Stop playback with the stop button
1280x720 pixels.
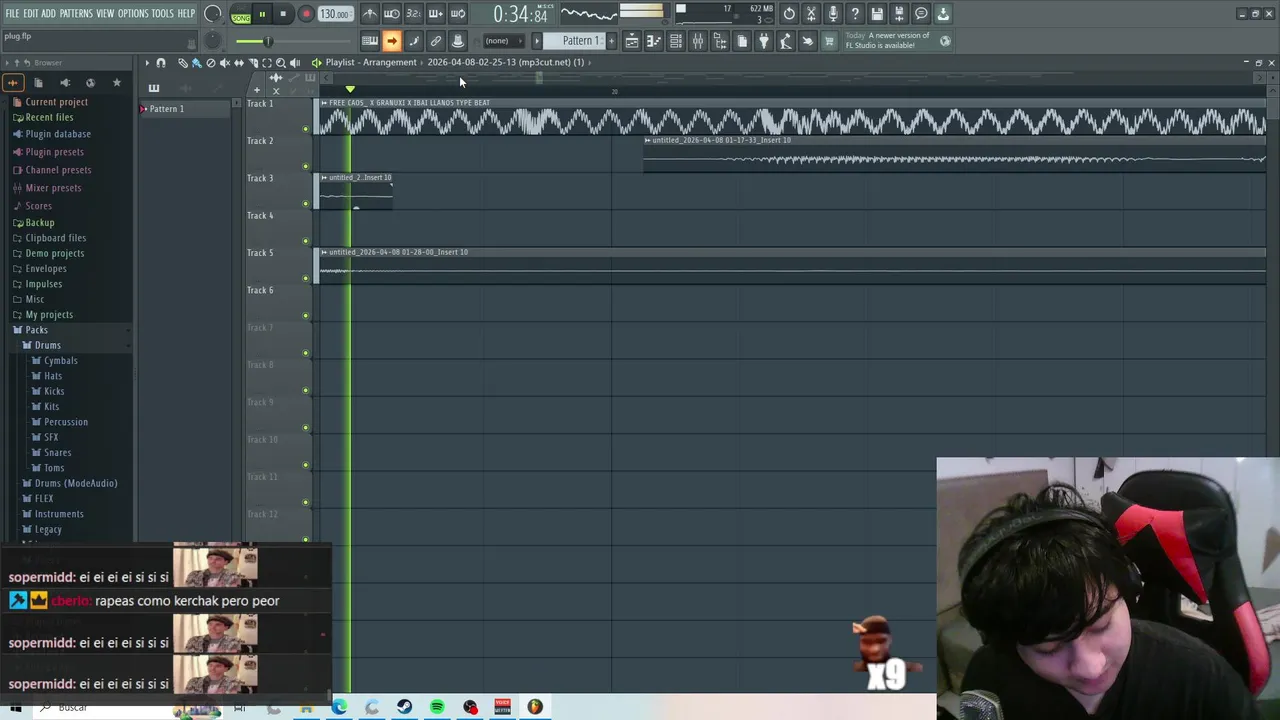(283, 14)
